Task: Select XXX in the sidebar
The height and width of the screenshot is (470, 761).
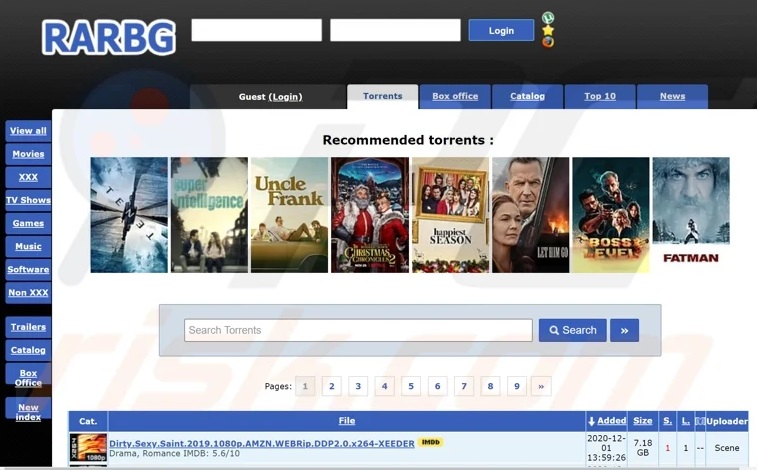Action: pyautogui.click(x=28, y=177)
